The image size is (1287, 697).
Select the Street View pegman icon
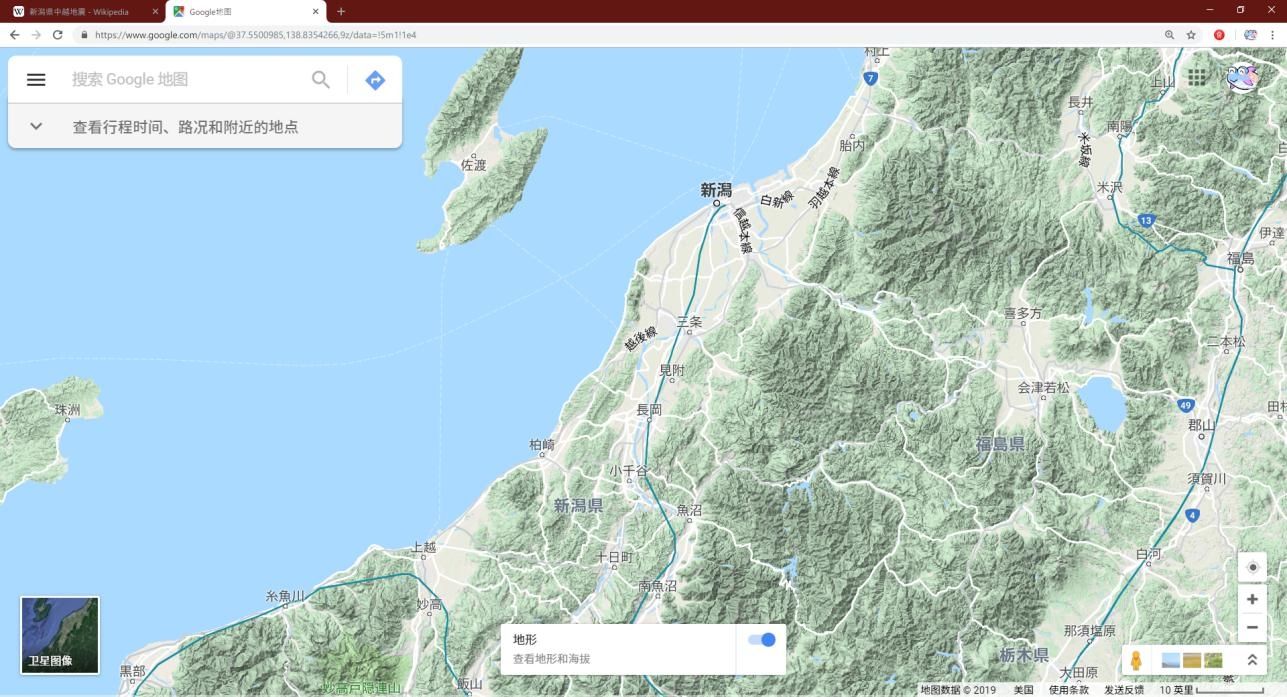(1136, 661)
